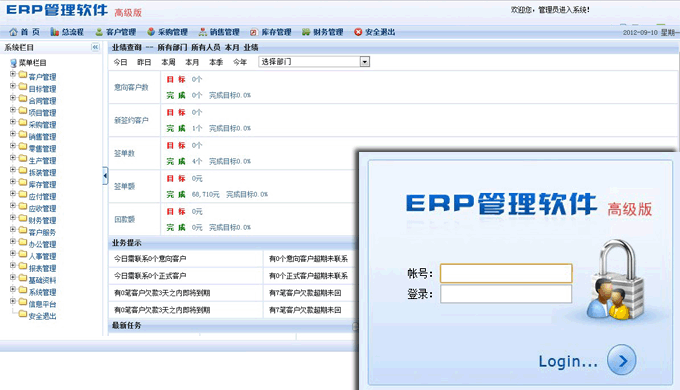Click the sidebar splitter arrow handle
Screen dimensions: 680x390
(x=105, y=176)
